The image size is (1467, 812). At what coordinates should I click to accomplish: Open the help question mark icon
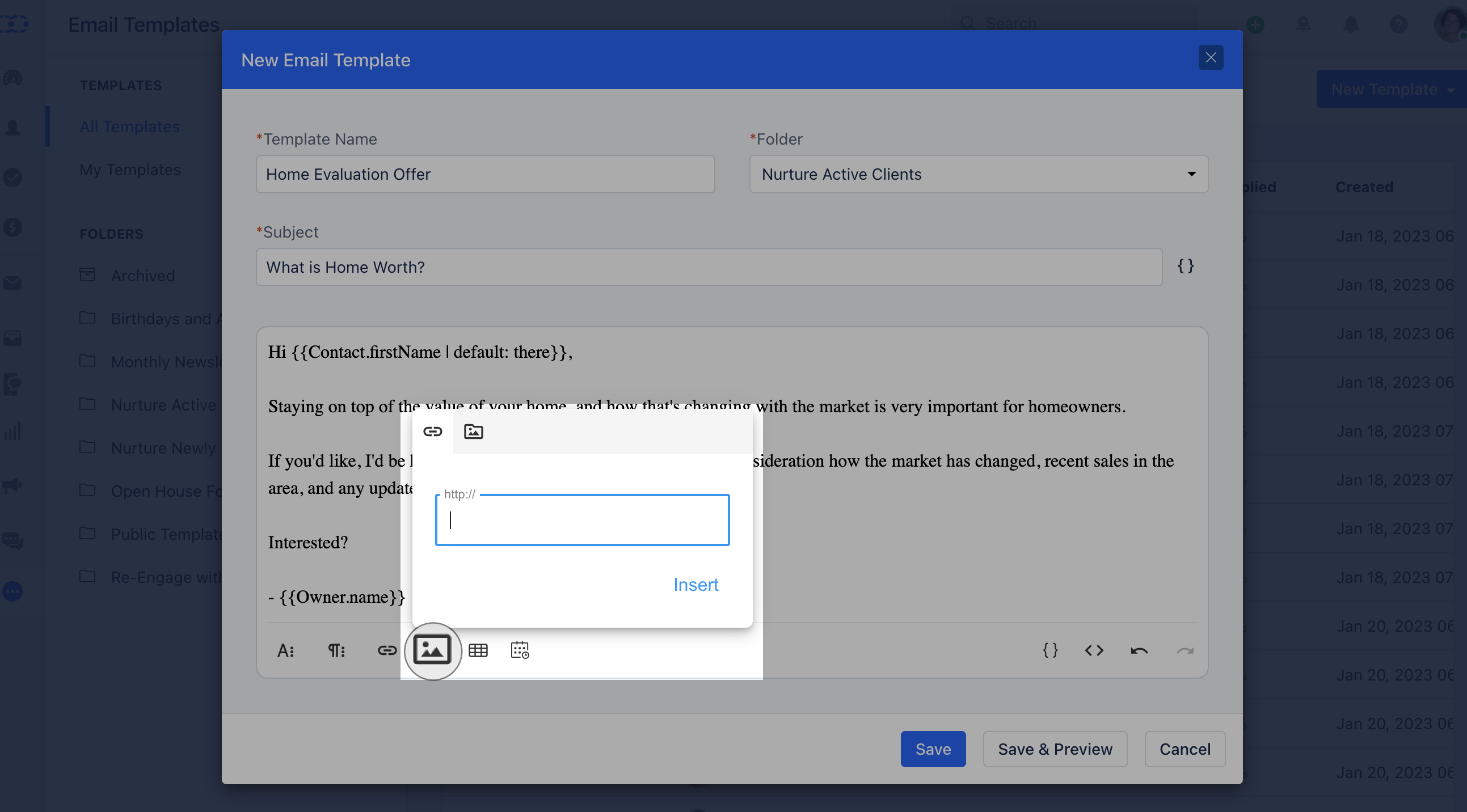[1399, 24]
